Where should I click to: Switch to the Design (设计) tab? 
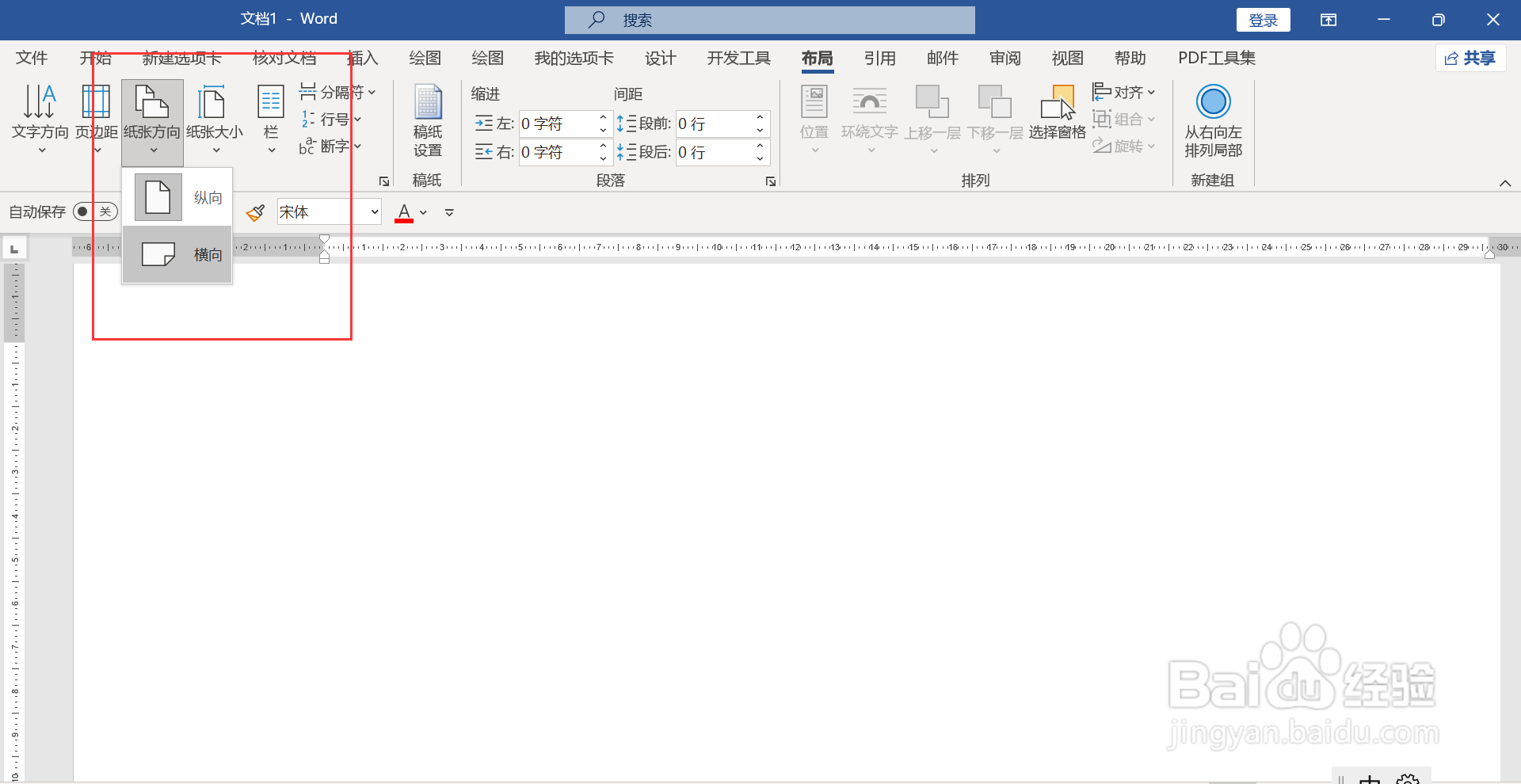660,58
